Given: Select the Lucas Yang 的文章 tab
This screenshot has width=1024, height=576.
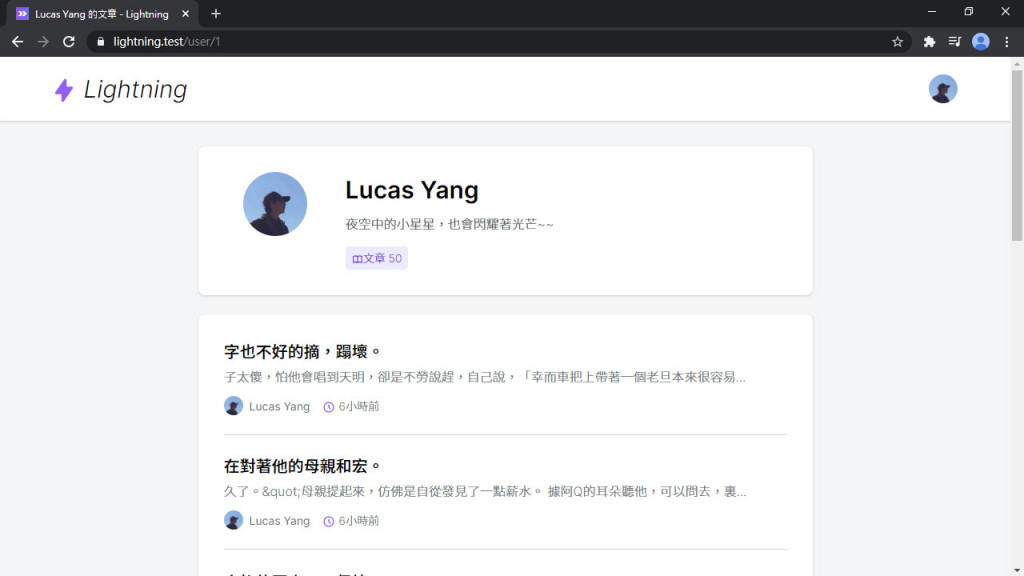Looking at the screenshot, I should click(101, 14).
